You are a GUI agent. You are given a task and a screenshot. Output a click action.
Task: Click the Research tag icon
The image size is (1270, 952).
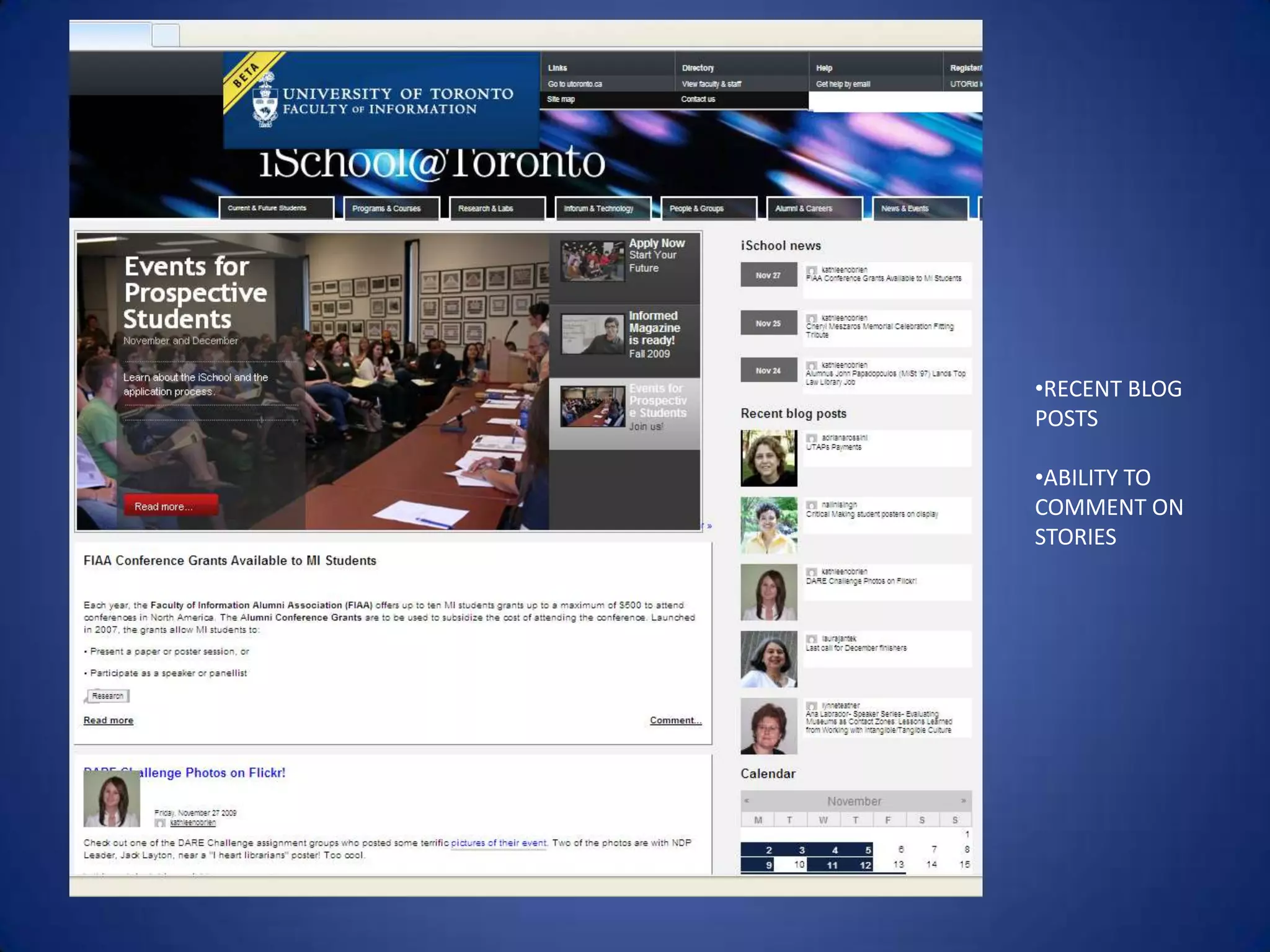click(x=107, y=696)
